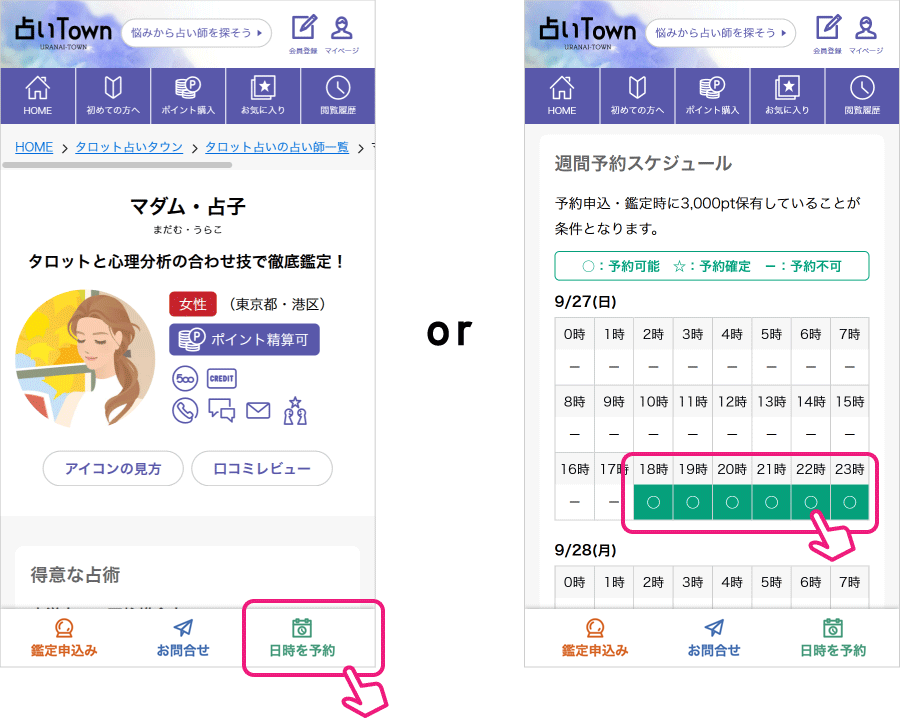
Task: Click the face-to-face consultation icon
Action: click(294, 410)
